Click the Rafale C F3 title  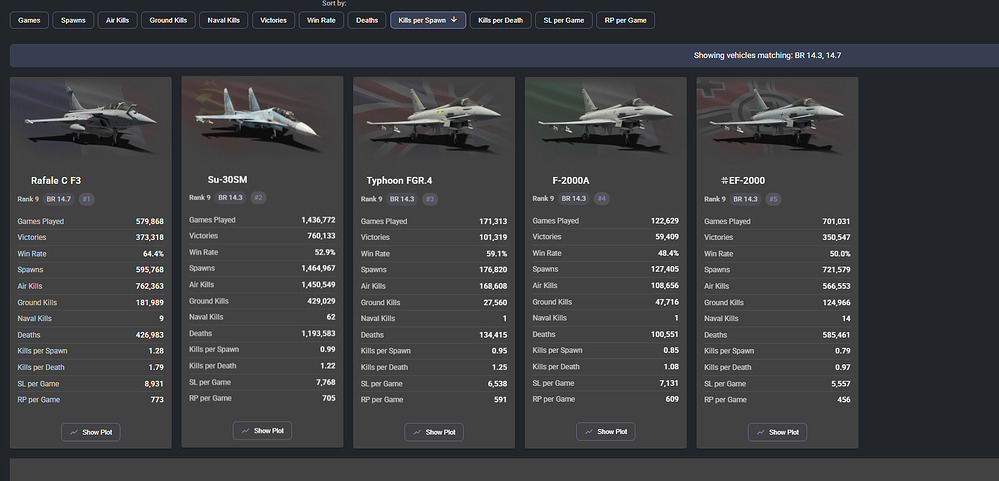pos(56,181)
